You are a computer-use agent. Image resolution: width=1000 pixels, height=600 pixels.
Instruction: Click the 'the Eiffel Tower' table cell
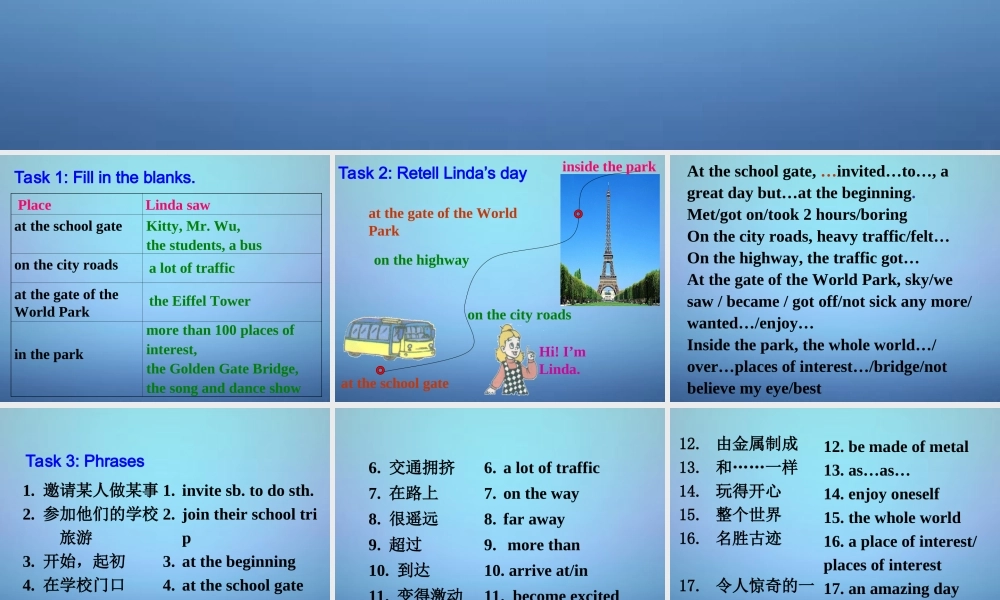click(x=200, y=301)
